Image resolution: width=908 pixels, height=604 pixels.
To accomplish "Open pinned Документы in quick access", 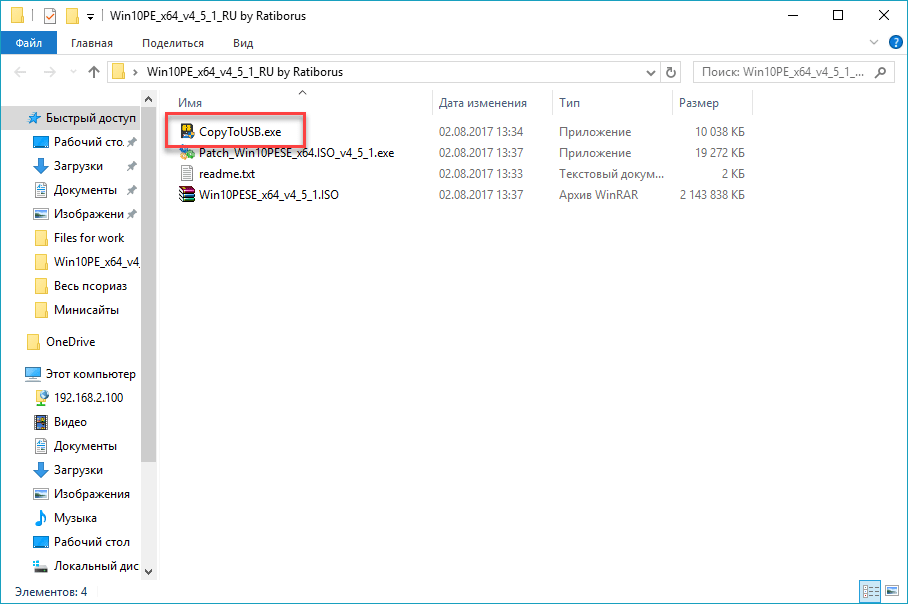I will click(85, 190).
